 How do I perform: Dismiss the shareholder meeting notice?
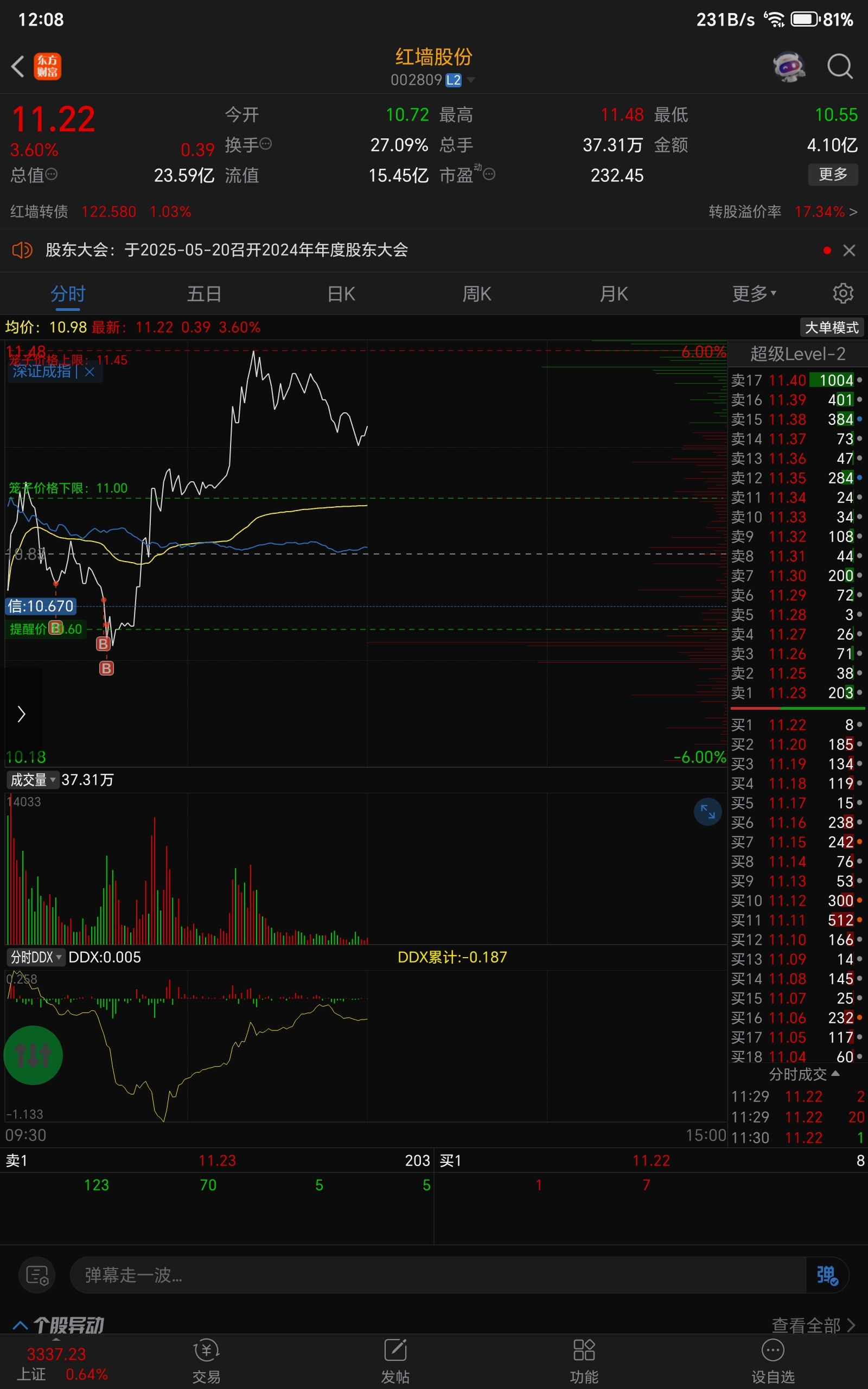pyautogui.click(x=849, y=250)
